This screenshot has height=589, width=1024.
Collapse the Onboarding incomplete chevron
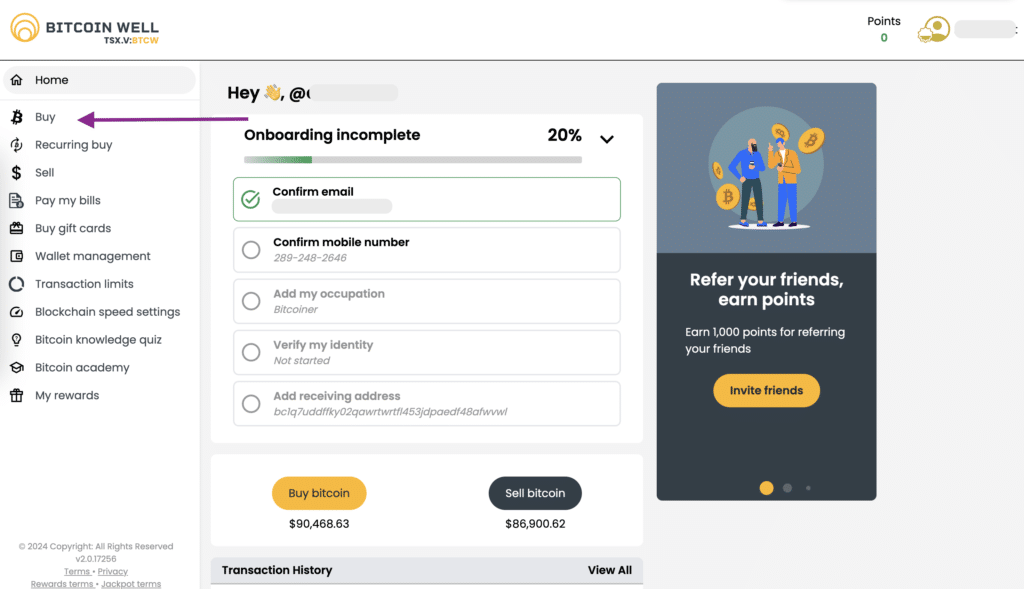click(x=607, y=139)
